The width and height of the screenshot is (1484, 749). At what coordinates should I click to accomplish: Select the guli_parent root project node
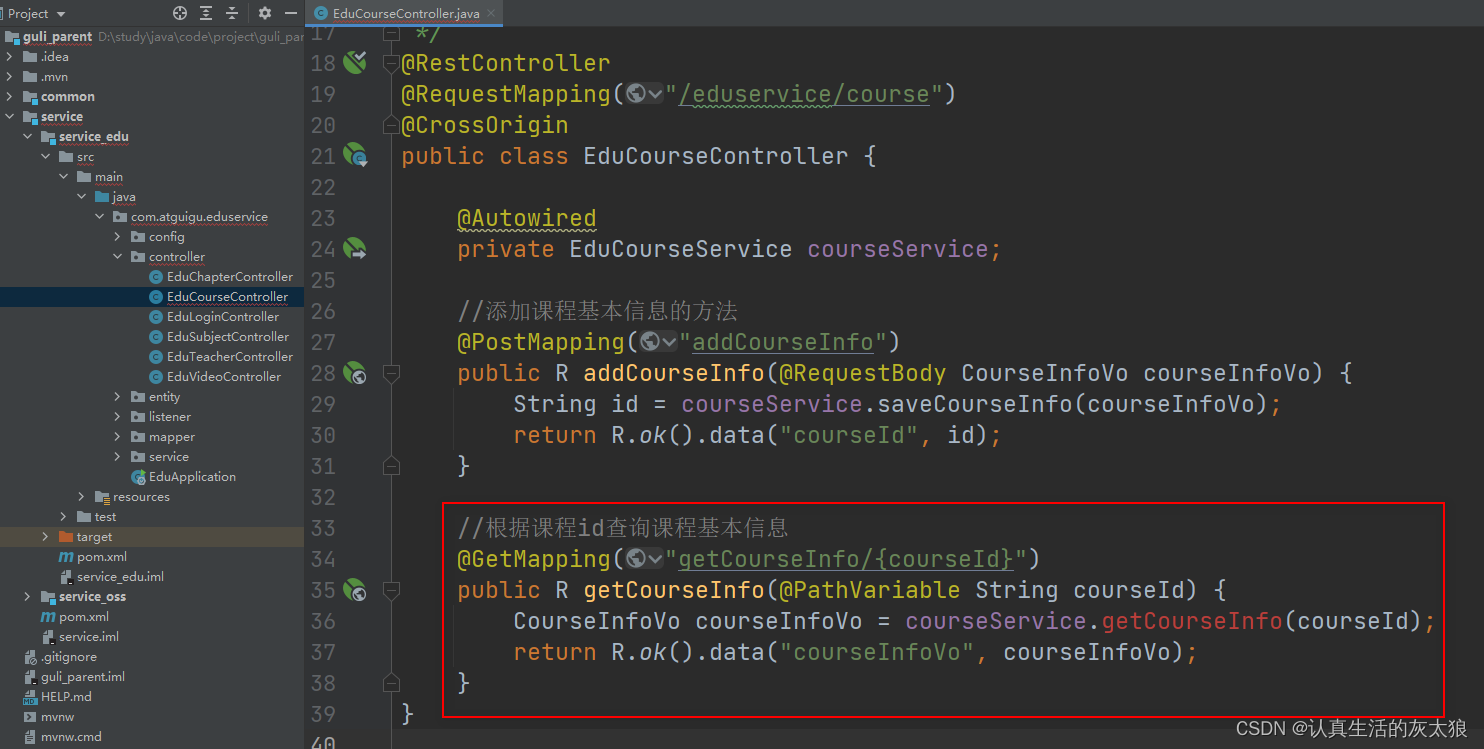(57, 37)
